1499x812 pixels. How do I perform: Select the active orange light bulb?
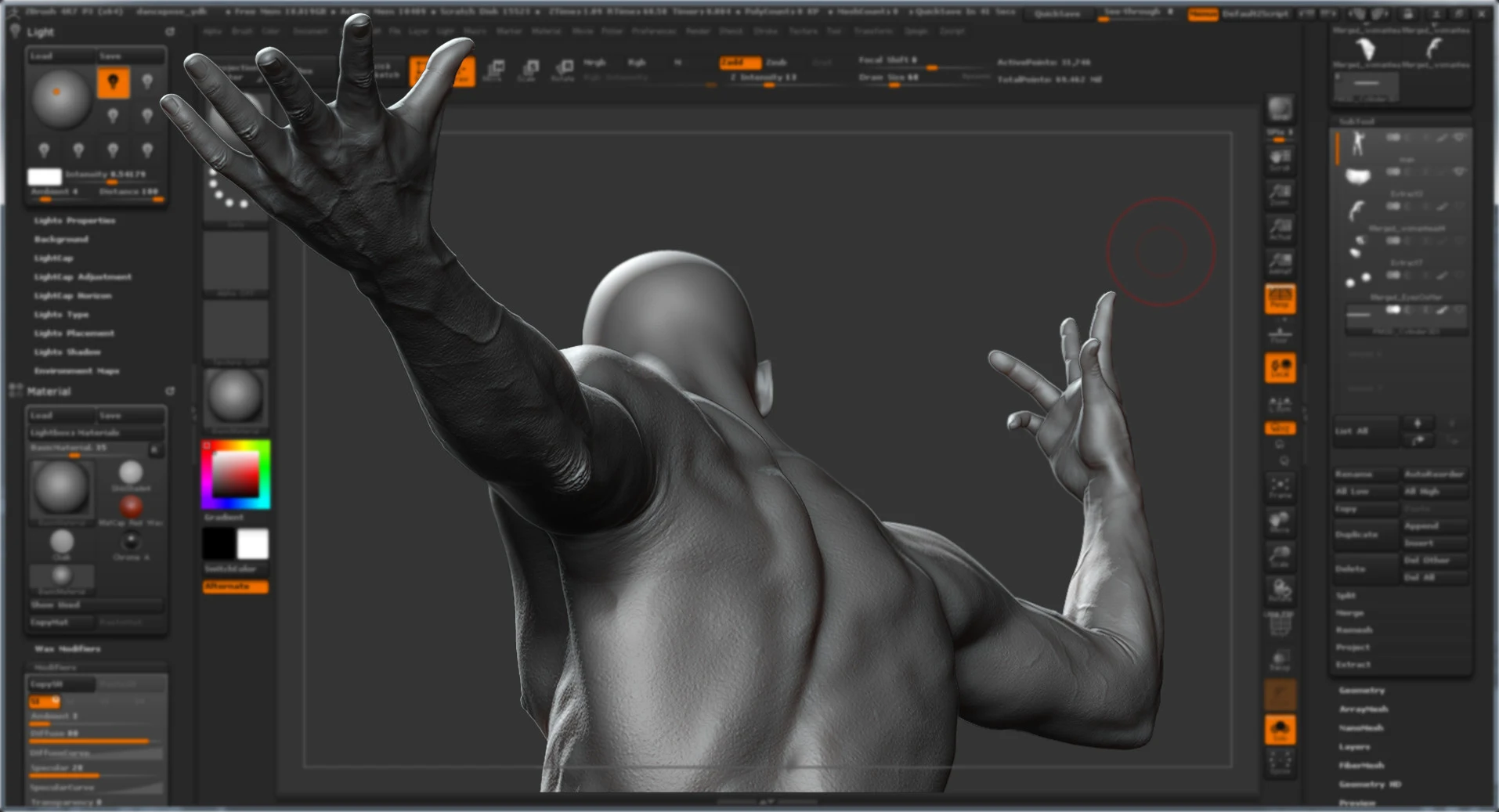113,82
